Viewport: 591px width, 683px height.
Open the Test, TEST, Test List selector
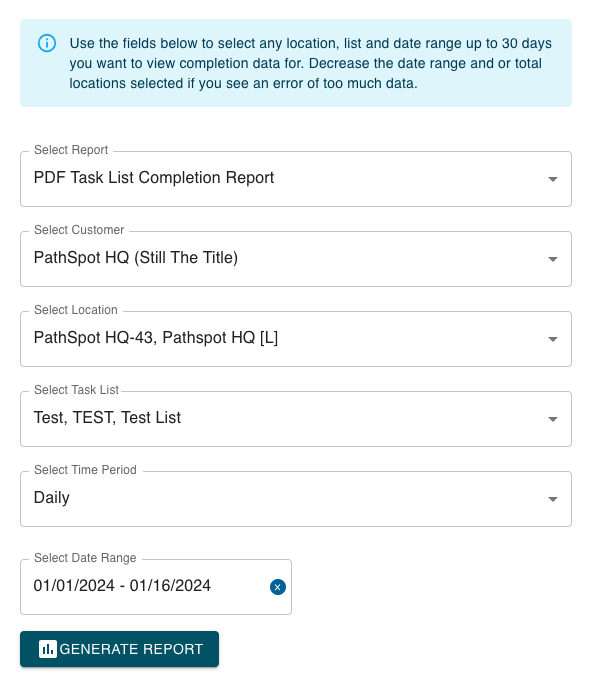296,419
